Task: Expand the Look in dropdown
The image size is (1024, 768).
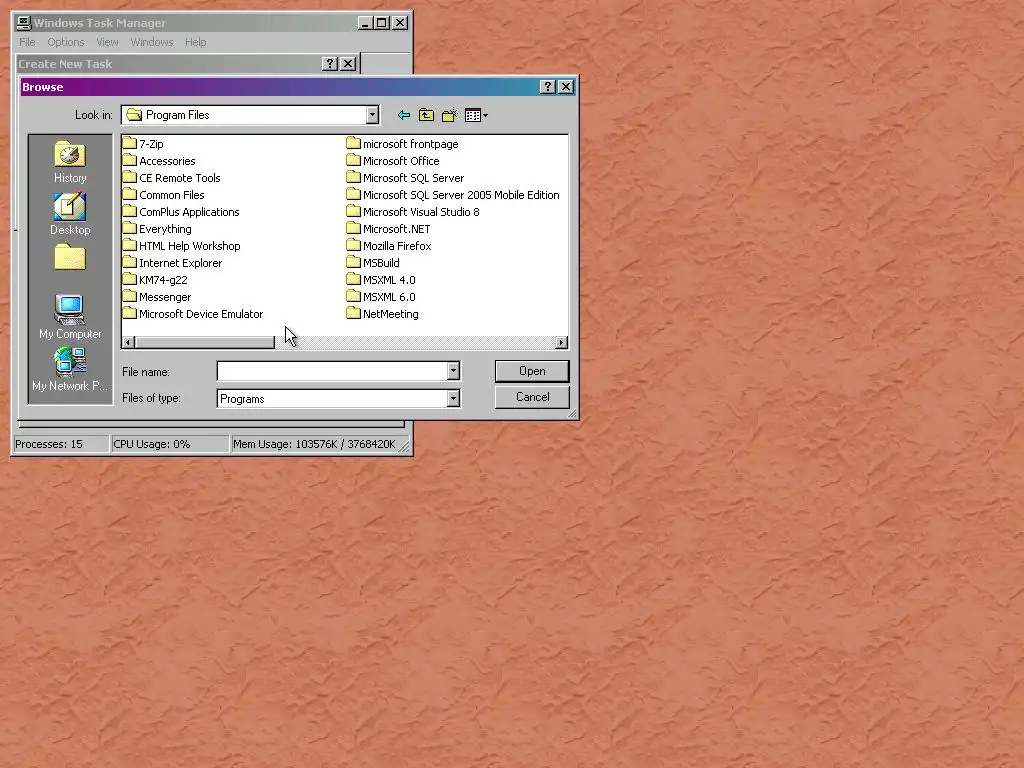Action: (372, 115)
